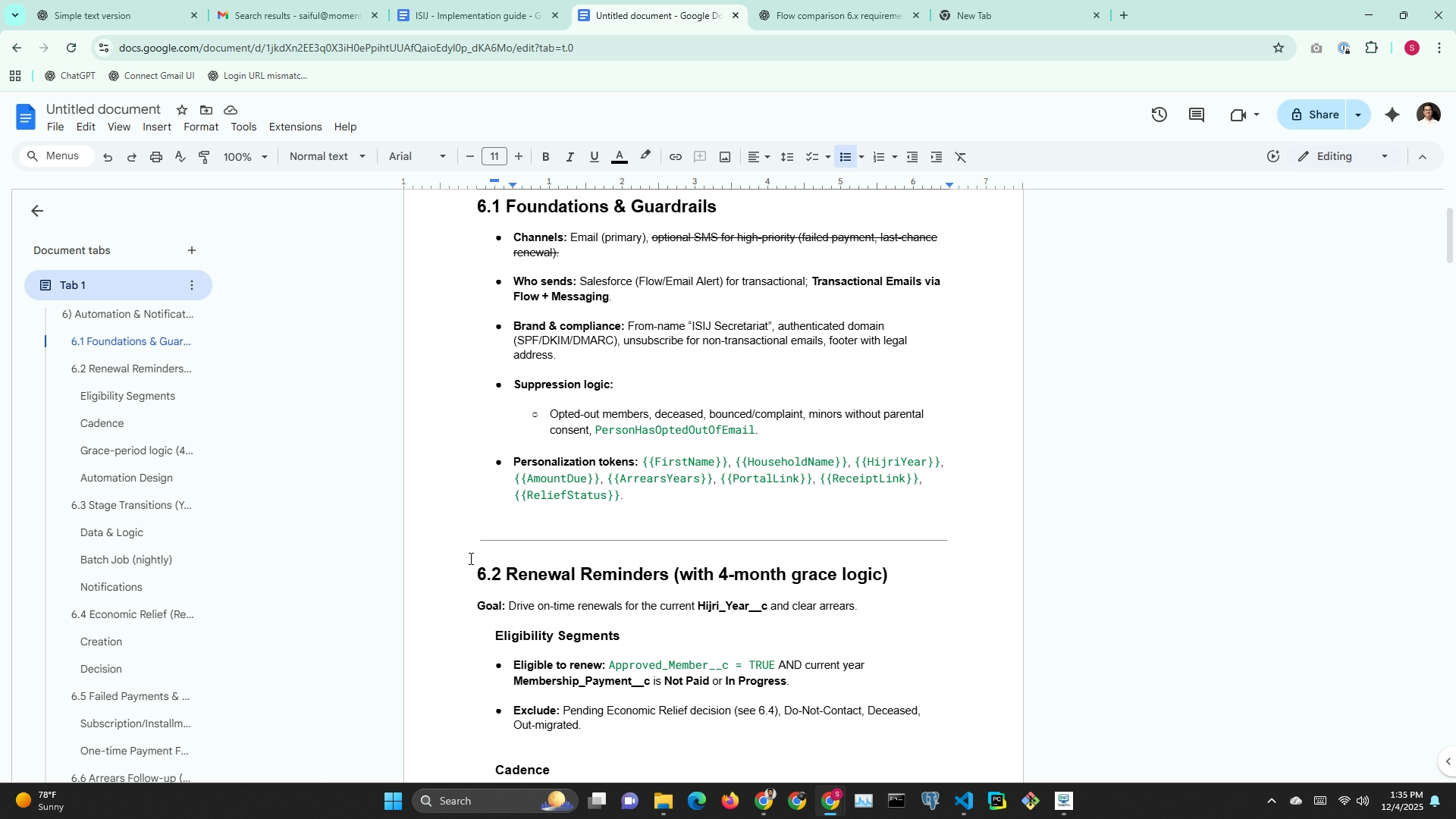Click the Print icon
Viewport: 1456px width, 819px height.
coord(155,157)
